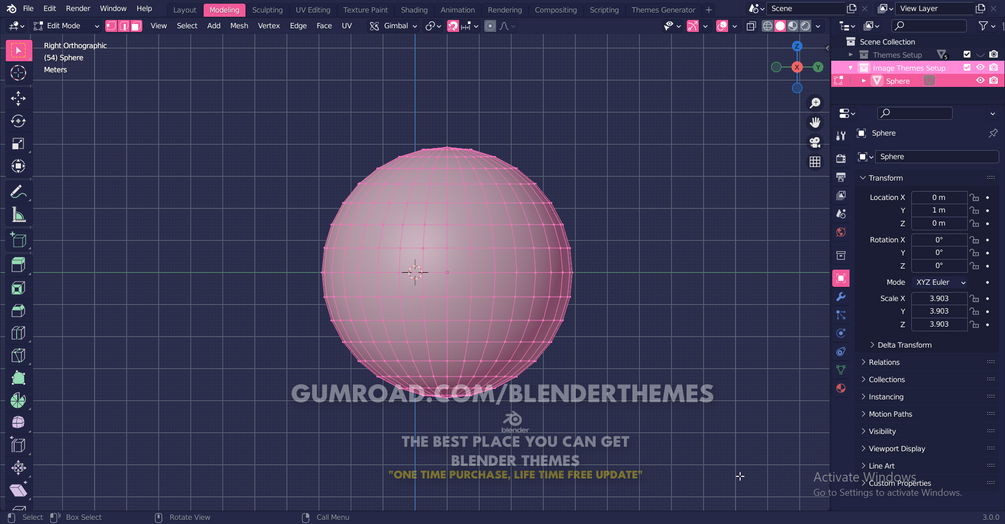Image resolution: width=1005 pixels, height=524 pixels.
Task: Enable face select mode
Action: pyautogui.click(x=136, y=26)
